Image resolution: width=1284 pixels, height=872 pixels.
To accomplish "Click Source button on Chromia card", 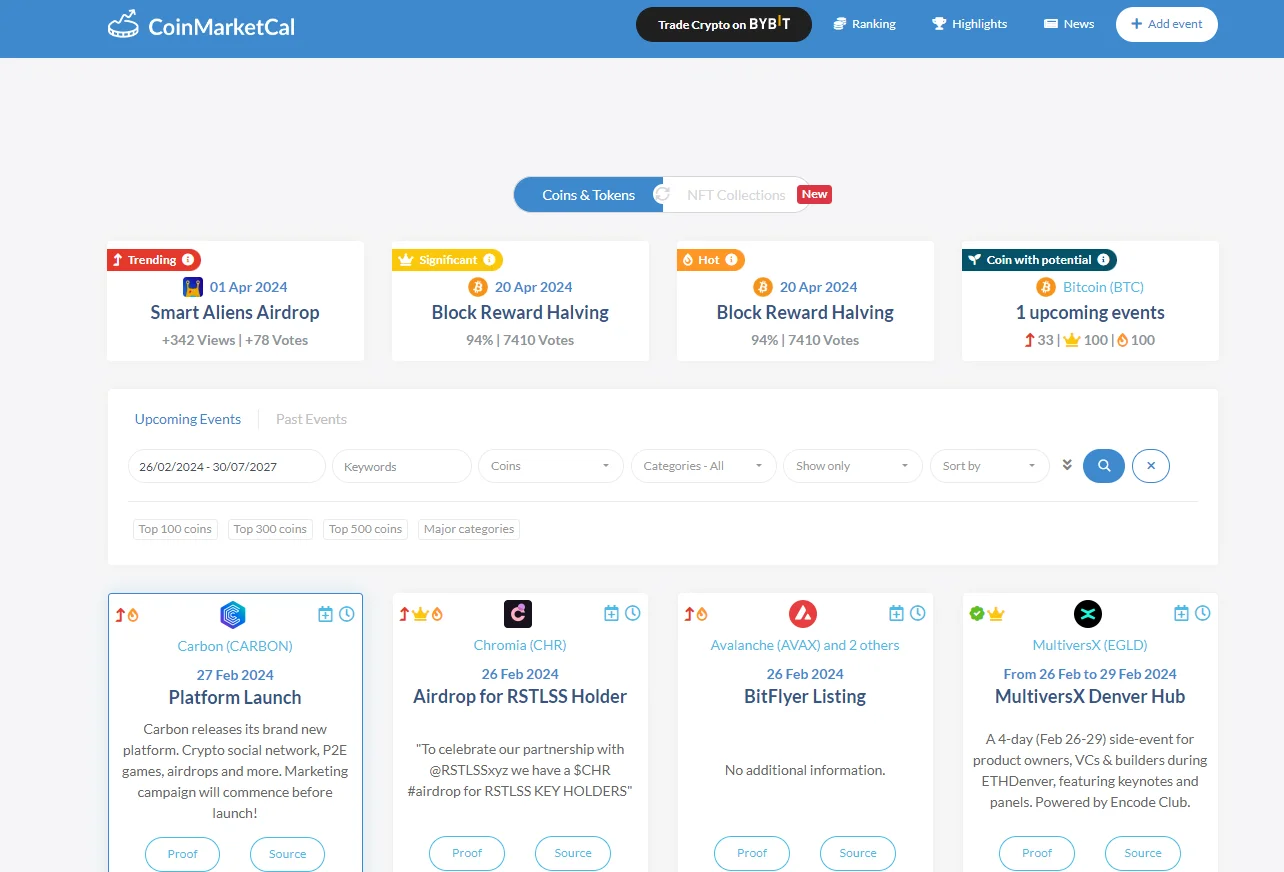I will pos(573,853).
